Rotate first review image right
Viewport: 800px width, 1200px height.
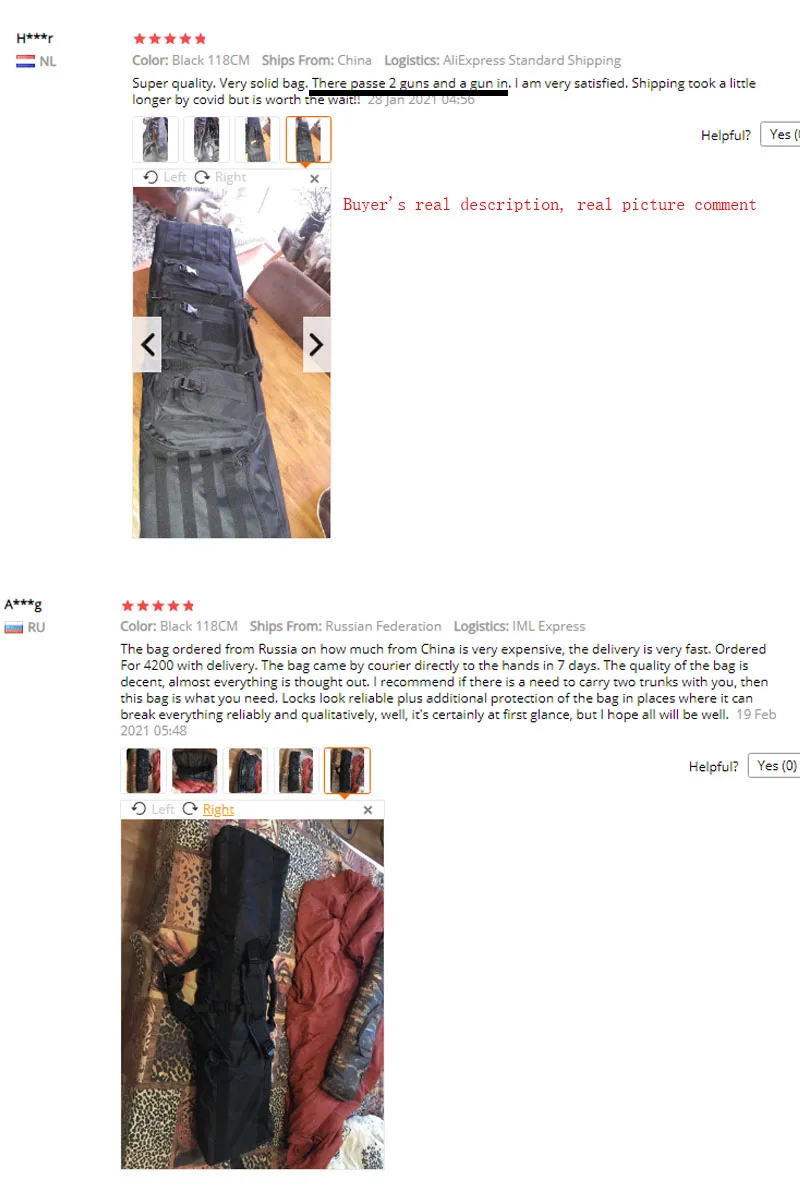220,177
